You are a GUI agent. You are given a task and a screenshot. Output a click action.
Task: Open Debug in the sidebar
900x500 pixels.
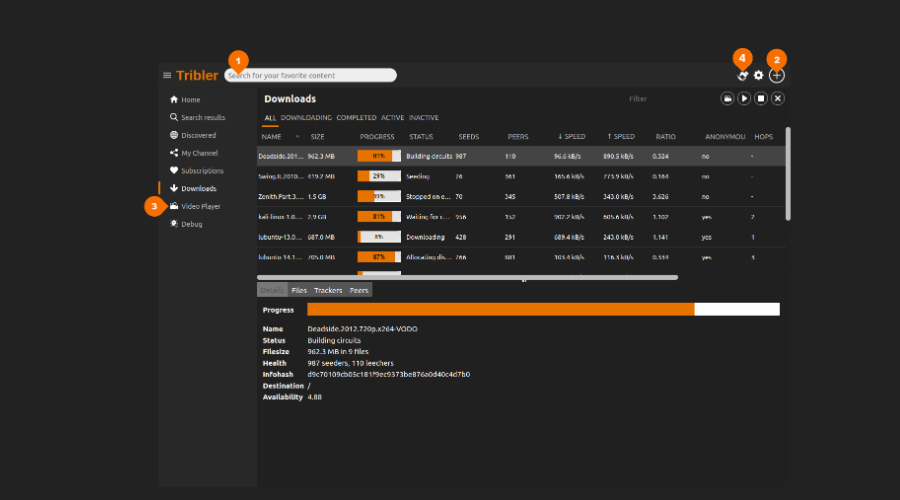click(x=192, y=224)
